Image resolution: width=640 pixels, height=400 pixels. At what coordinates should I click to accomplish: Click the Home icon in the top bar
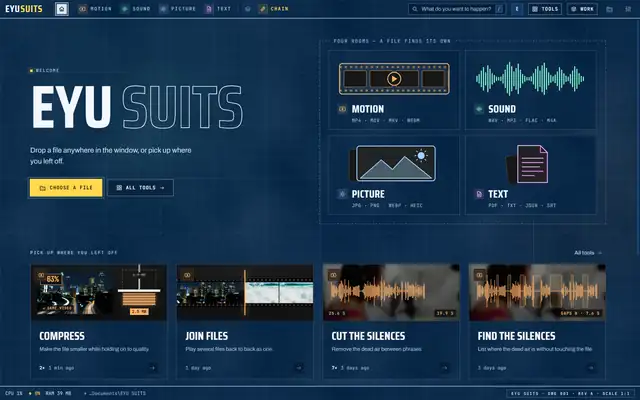62,9
